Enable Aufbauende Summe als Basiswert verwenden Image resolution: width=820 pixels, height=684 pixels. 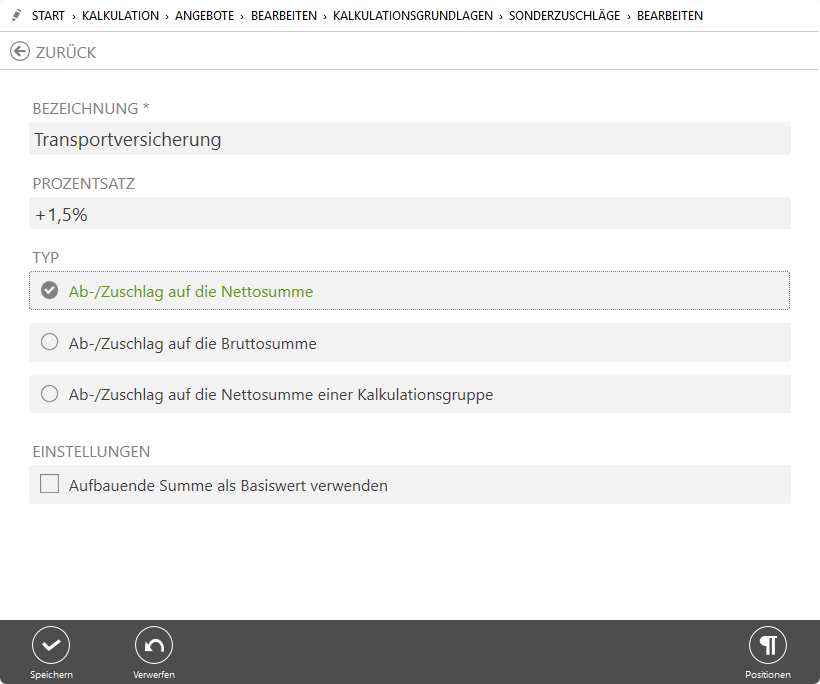click(x=49, y=485)
